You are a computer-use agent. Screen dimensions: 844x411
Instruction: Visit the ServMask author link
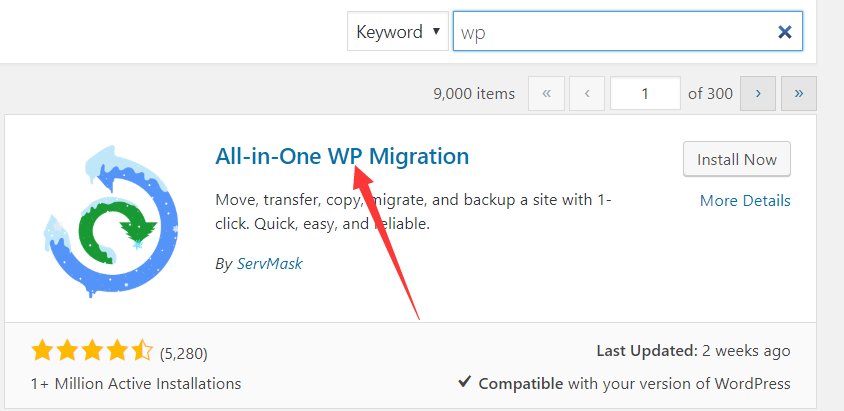pos(267,264)
